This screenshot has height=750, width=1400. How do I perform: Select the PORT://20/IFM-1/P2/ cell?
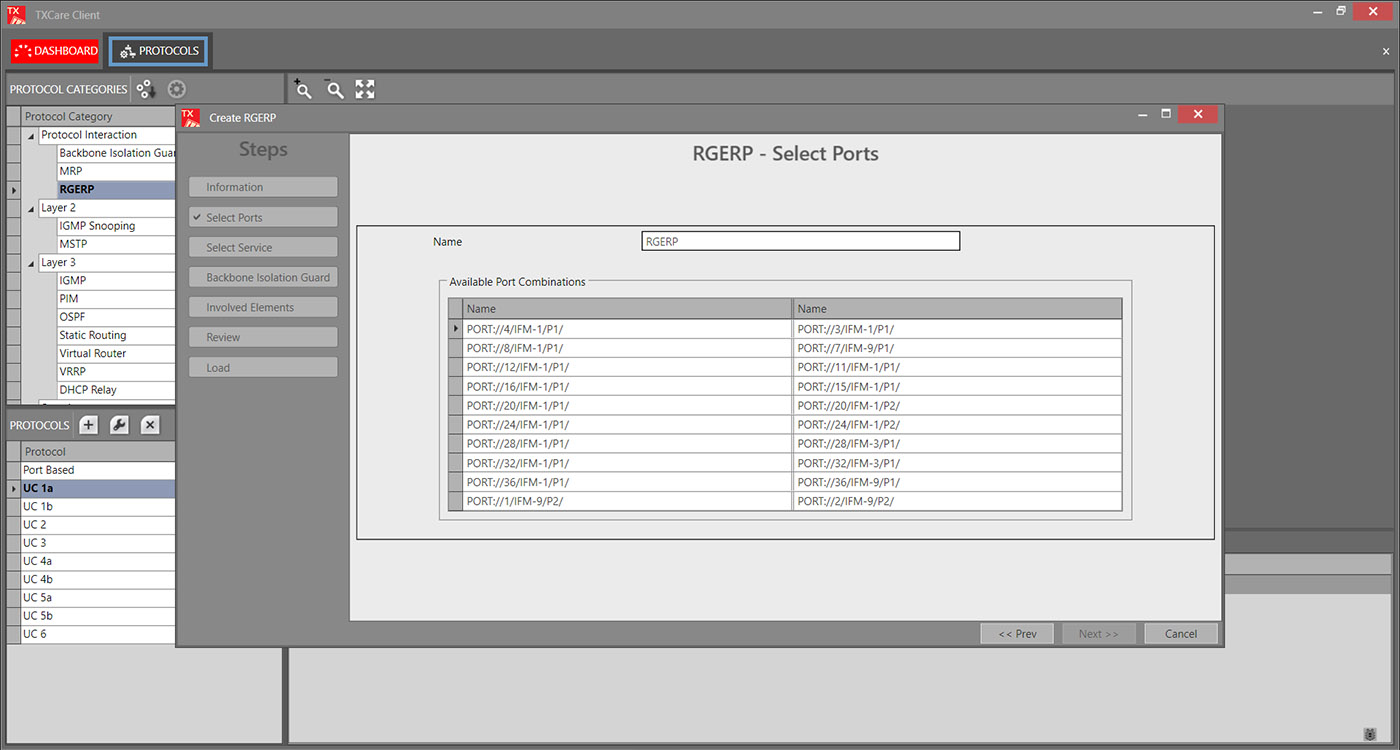point(958,405)
